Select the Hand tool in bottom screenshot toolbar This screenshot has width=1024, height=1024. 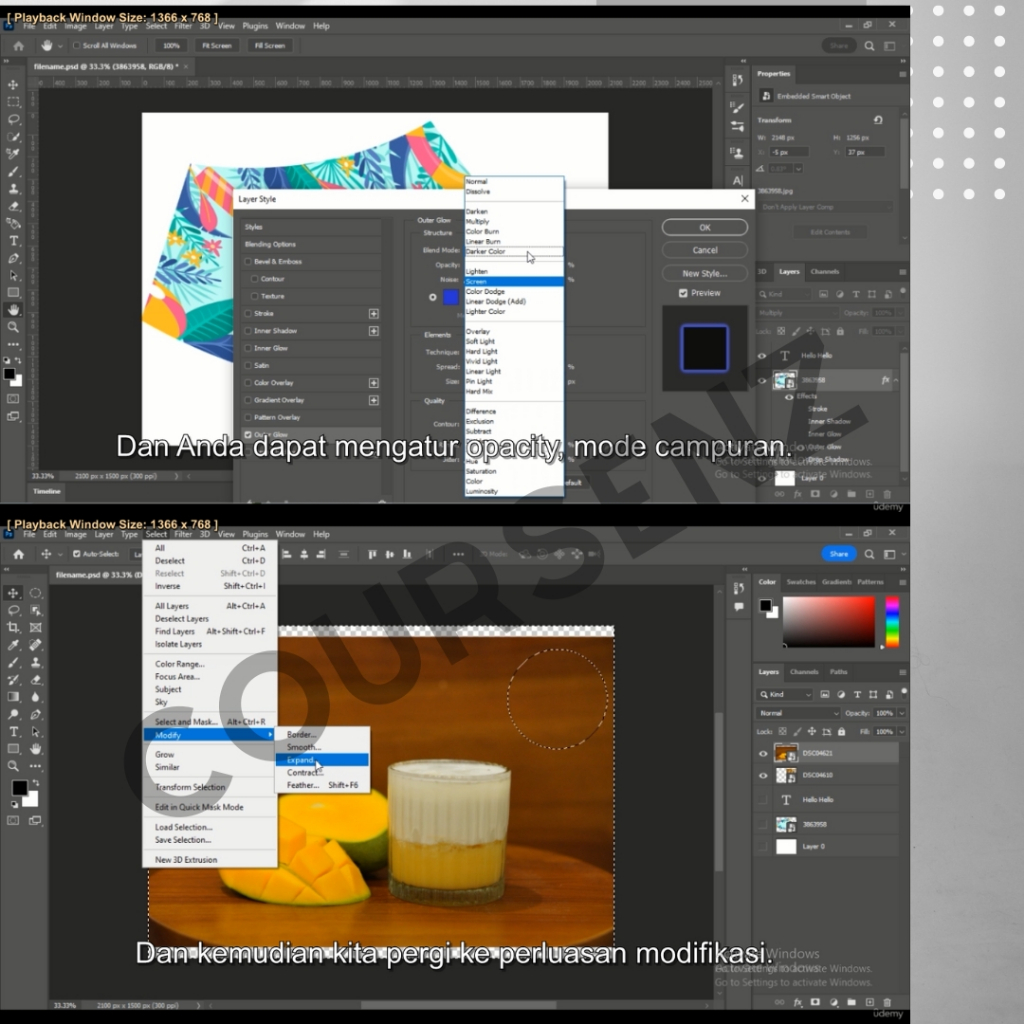36,748
